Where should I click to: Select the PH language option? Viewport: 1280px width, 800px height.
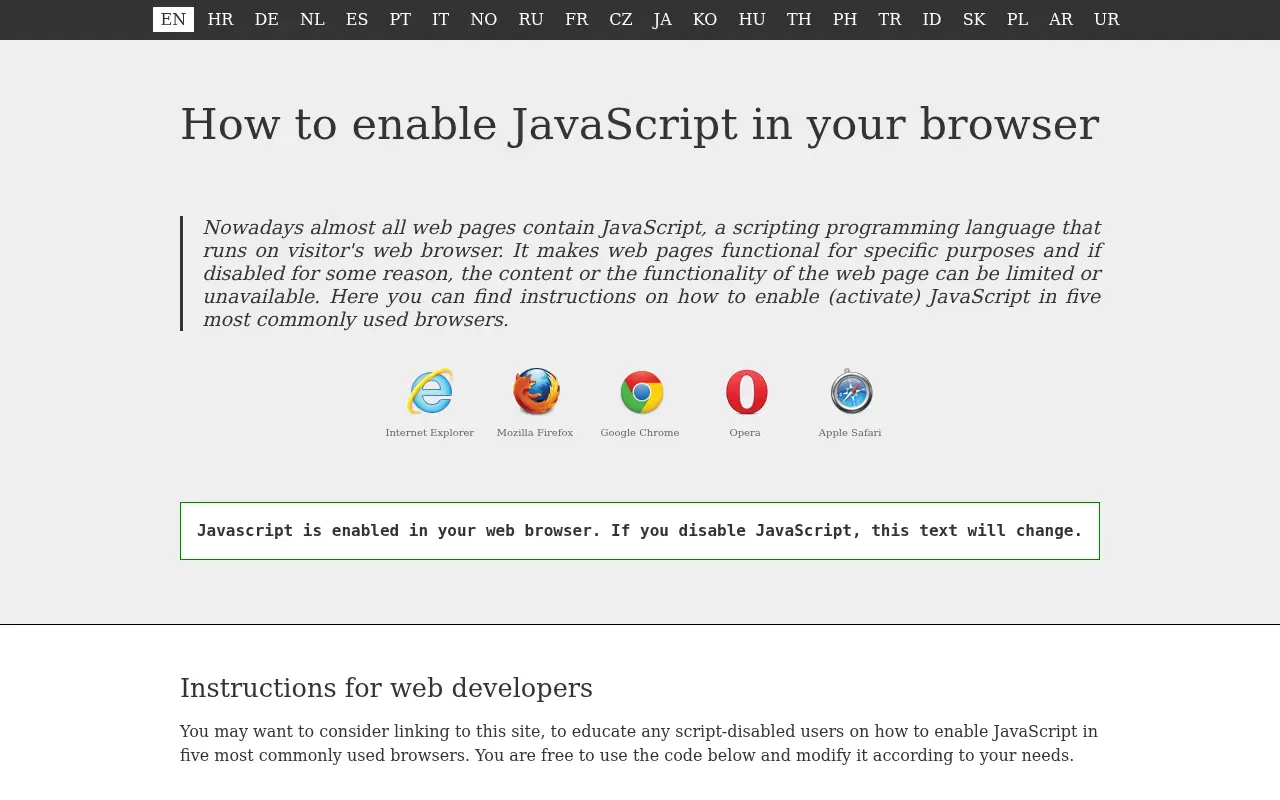844,19
